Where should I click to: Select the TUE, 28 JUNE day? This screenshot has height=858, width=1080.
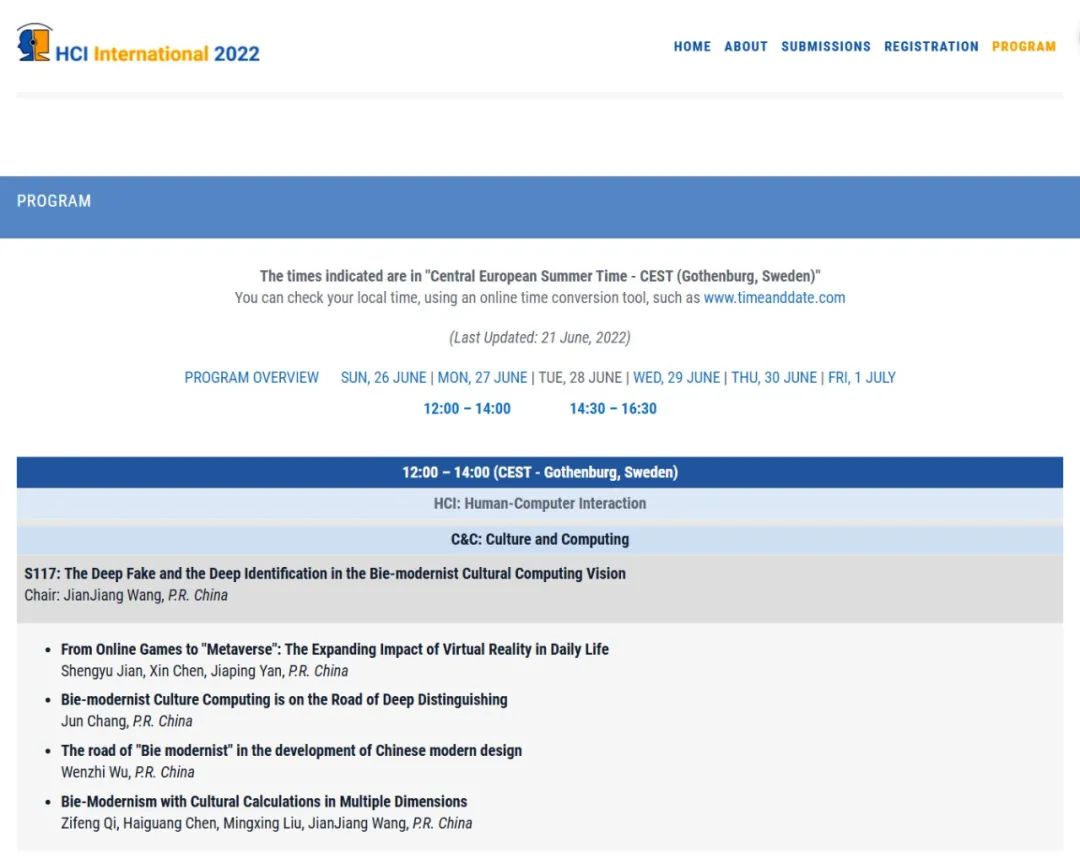click(580, 378)
